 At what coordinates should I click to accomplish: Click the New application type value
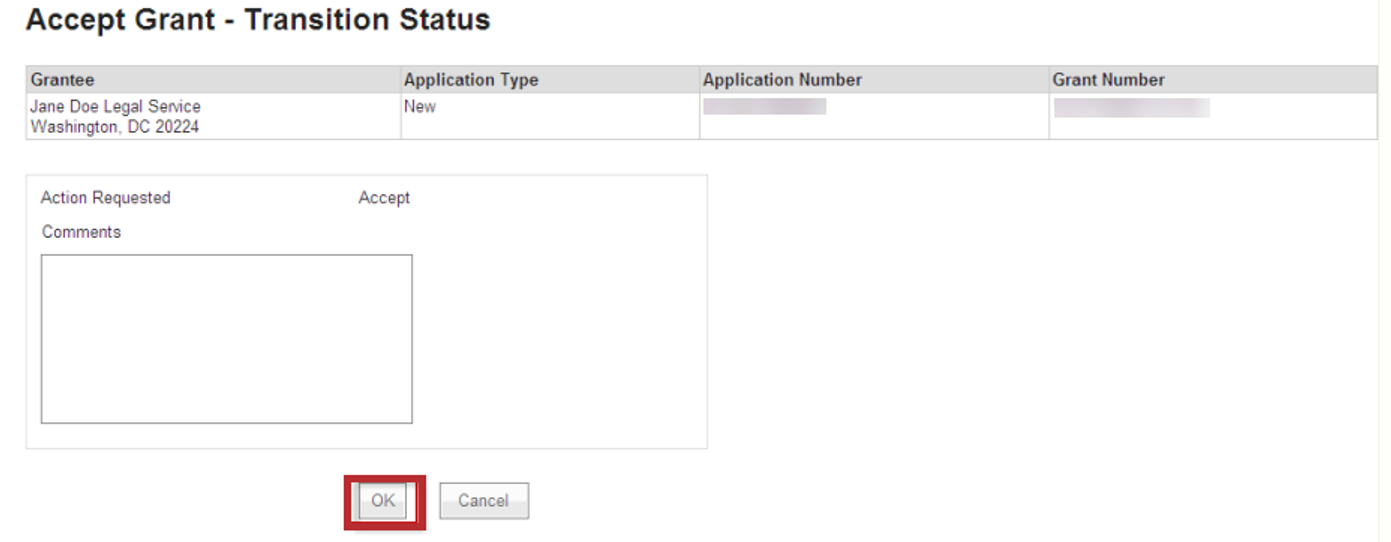pos(419,107)
